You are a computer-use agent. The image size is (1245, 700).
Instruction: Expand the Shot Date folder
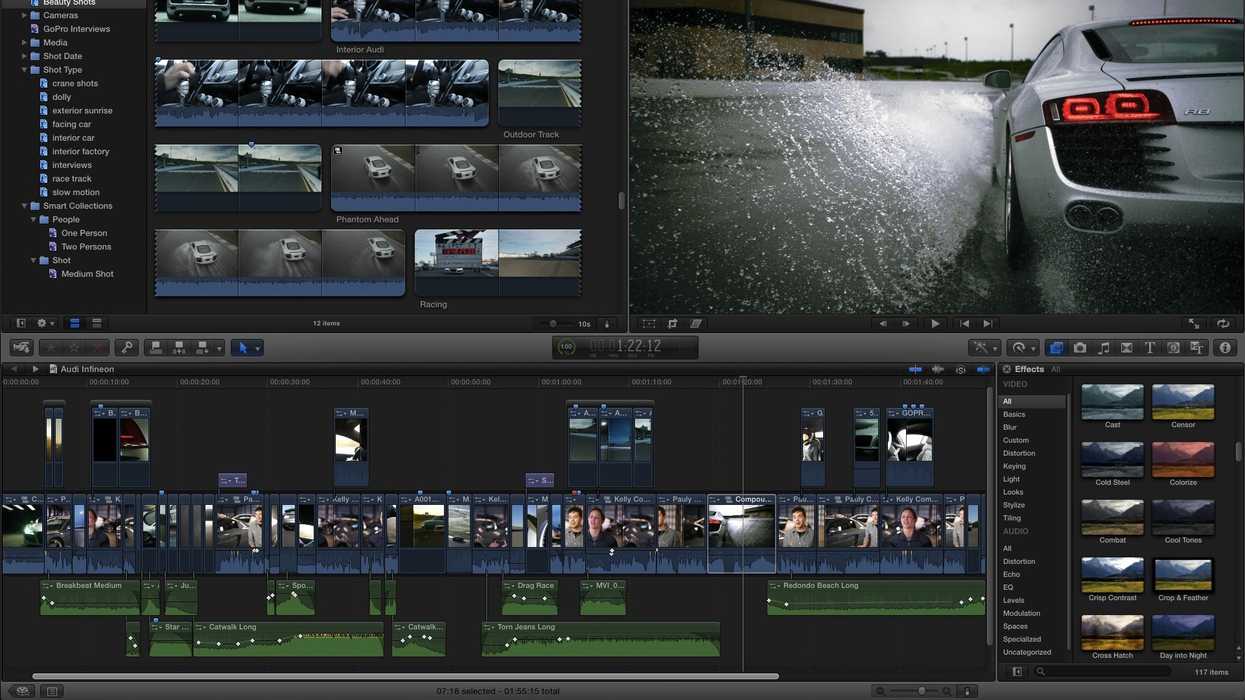[x=24, y=57]
